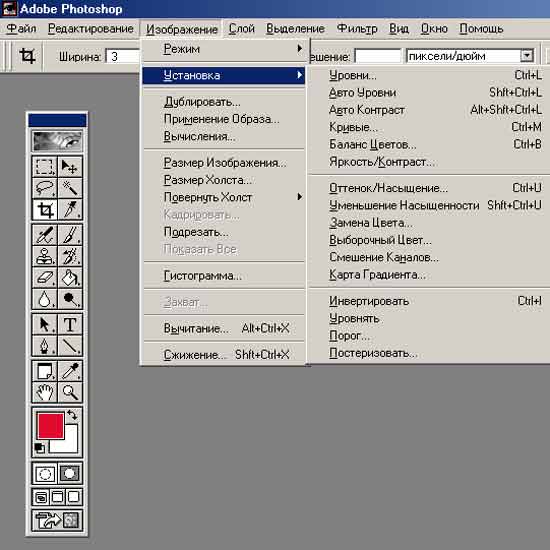Select the Eyedropper tool

click(70, 371)
